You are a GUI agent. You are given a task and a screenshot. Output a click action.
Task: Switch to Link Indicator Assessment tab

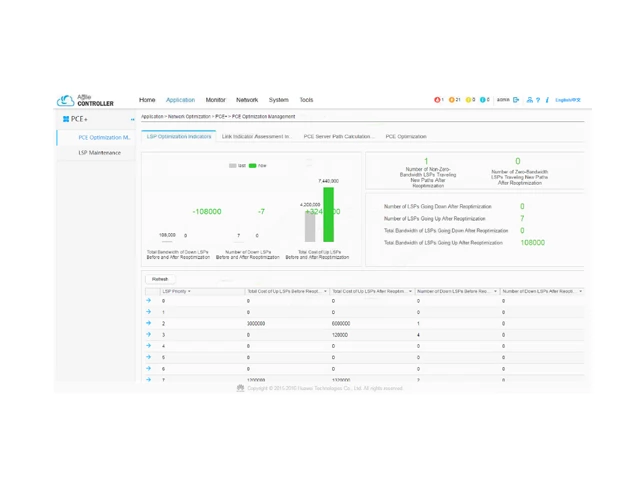point(256,136)
